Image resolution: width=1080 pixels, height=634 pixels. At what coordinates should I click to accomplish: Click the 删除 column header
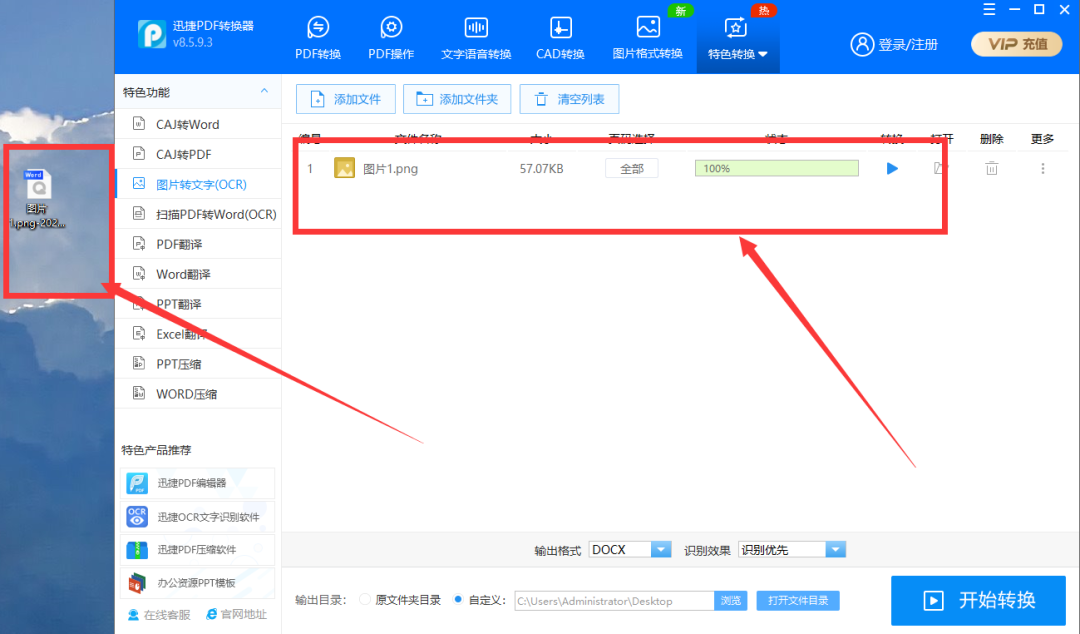[991, 139]
